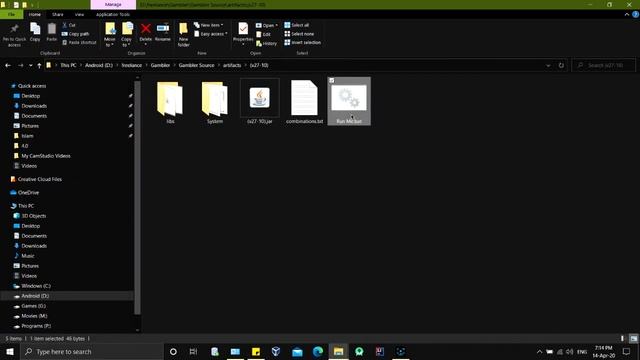Screen dimensions: 640x360
Task: Click the Paste ribbon button
Action: point(51,32)
